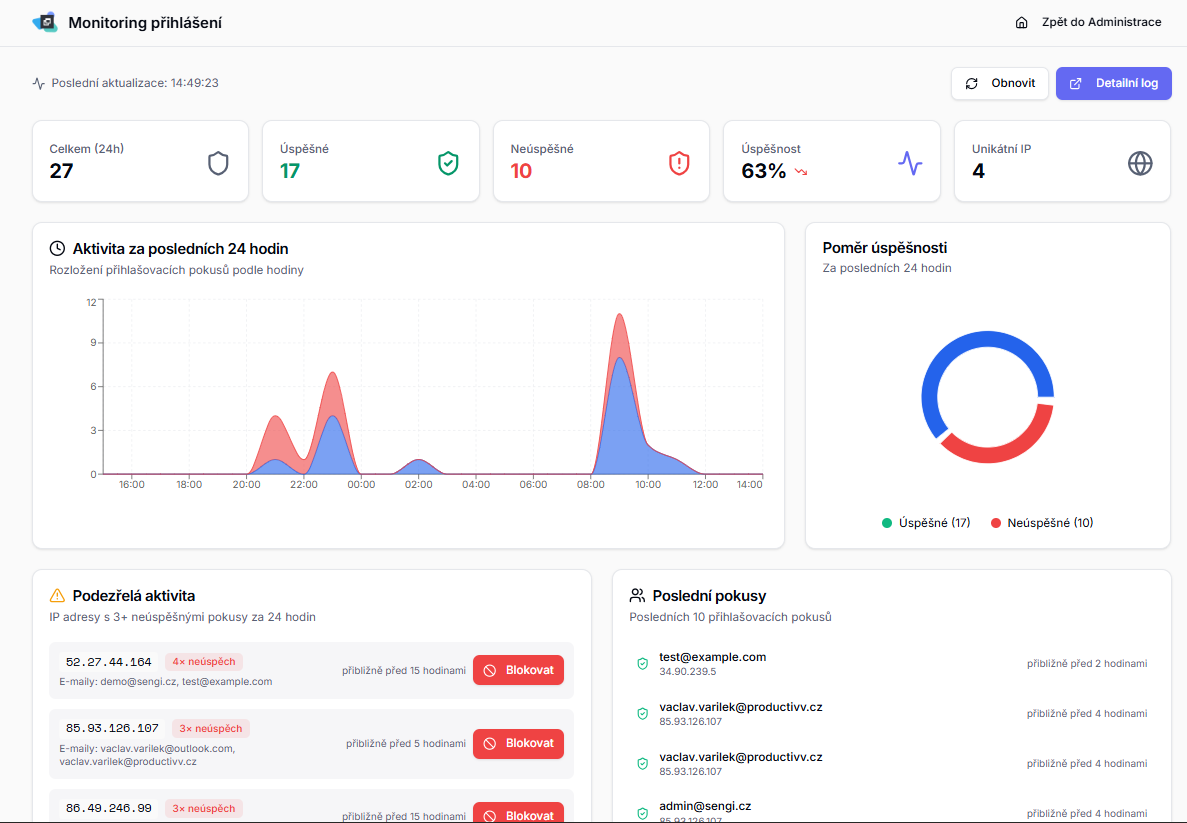Open the Detailní log
This screenshot has width=1187, height=823.
(x=1113, y=83)
